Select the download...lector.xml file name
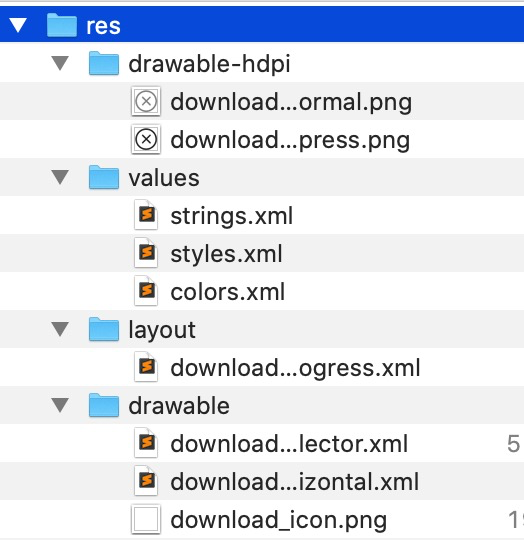Screen dimensions: 524x540 point(289,444)
